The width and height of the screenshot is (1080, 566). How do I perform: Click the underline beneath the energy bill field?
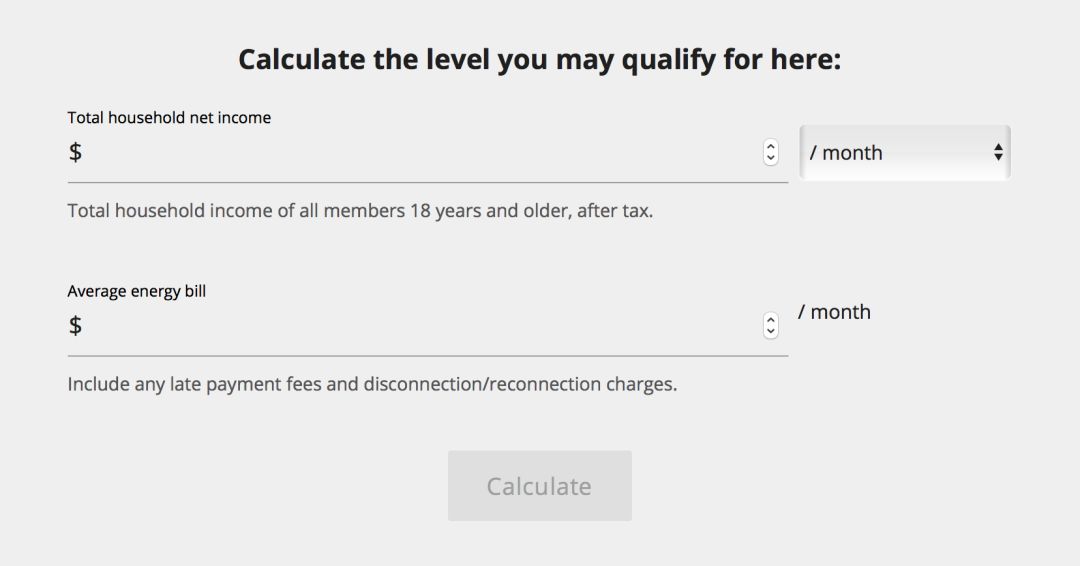click(427, 356)
